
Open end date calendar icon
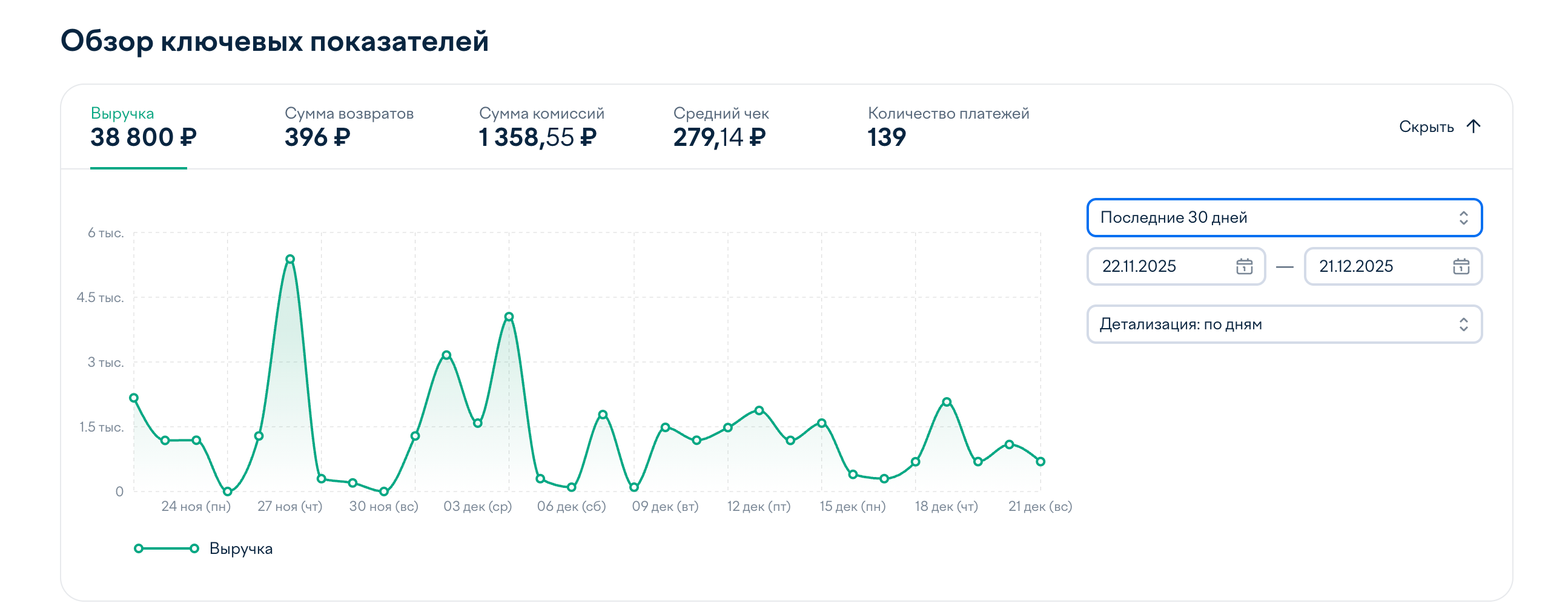point(1461,266)
